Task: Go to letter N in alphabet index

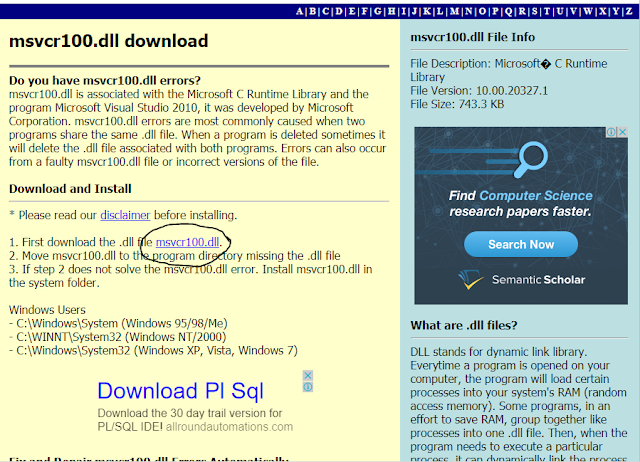Action: click(469, 11)
